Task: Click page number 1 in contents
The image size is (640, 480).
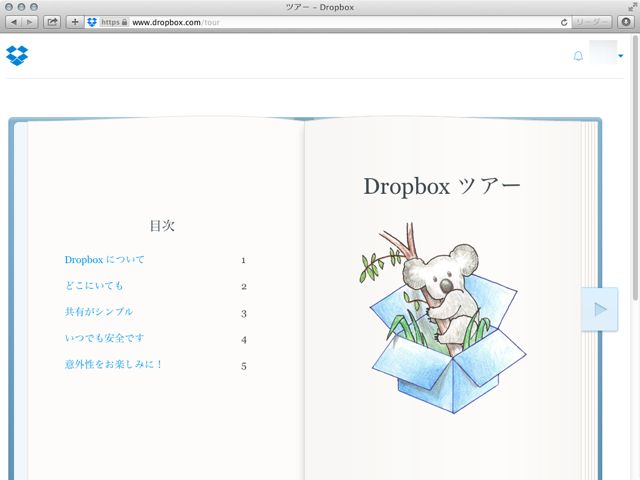Action: 243,260
